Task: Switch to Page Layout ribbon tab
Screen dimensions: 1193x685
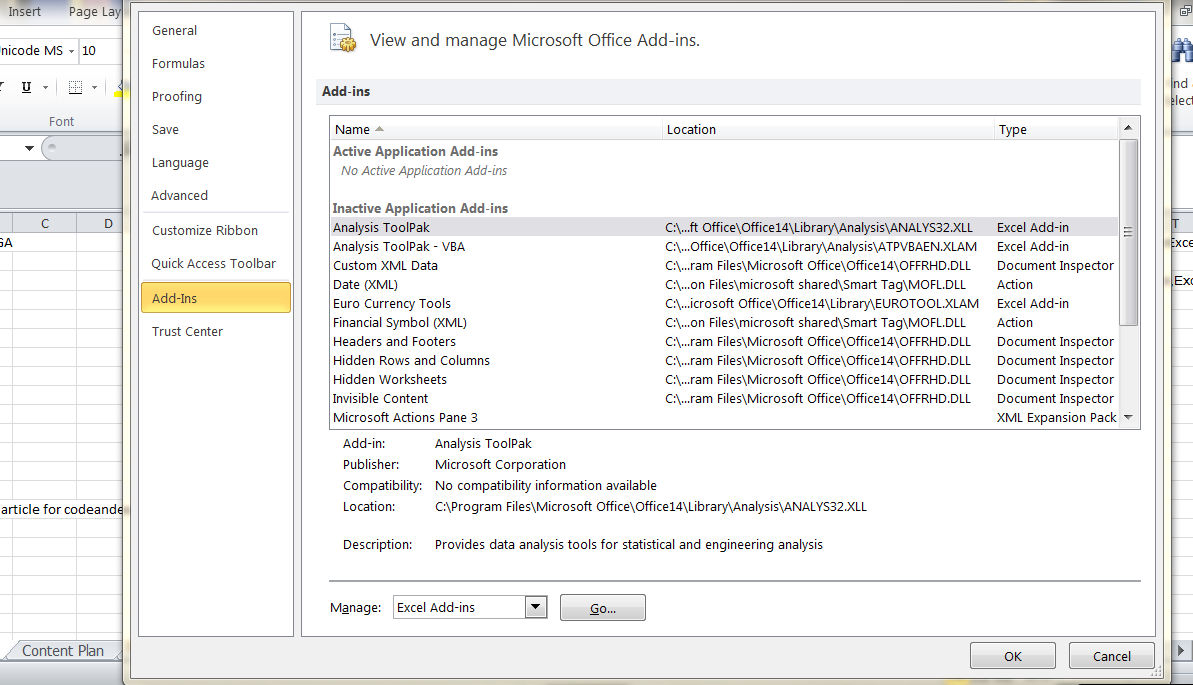Action: [x=94, y=11]
